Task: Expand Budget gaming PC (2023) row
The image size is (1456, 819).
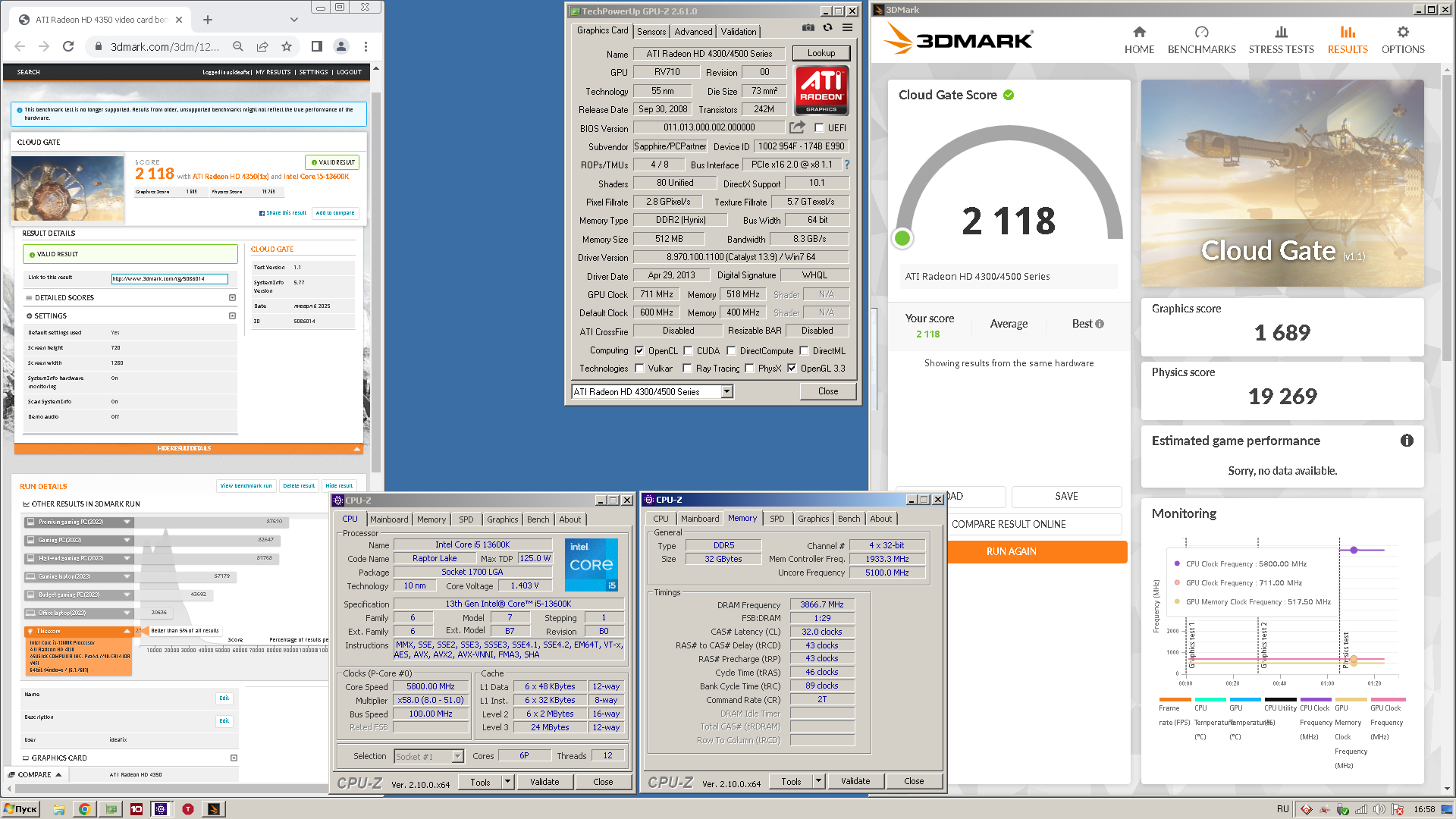Action: (127, 595)
